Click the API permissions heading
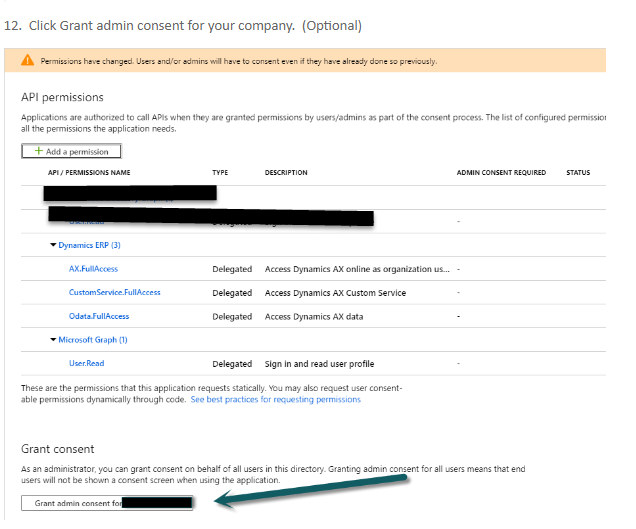Screen dimensions: 636x529 pos(62,97)
